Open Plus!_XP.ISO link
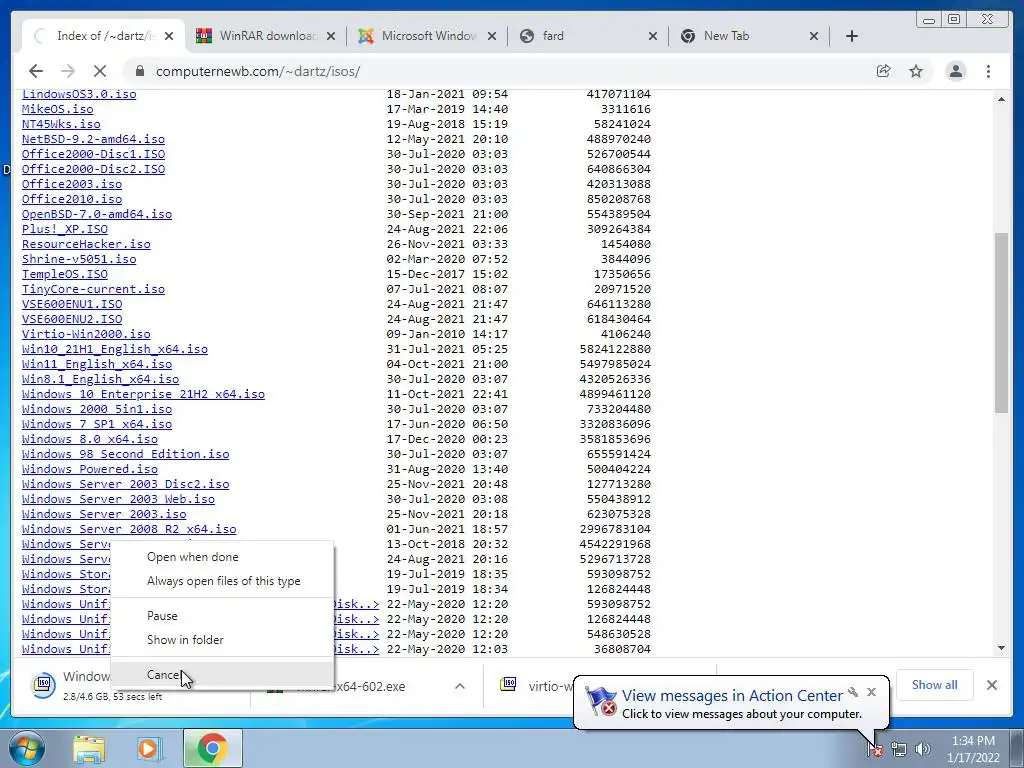Screen dimensions: 1024x768 (x=65, y=229)
